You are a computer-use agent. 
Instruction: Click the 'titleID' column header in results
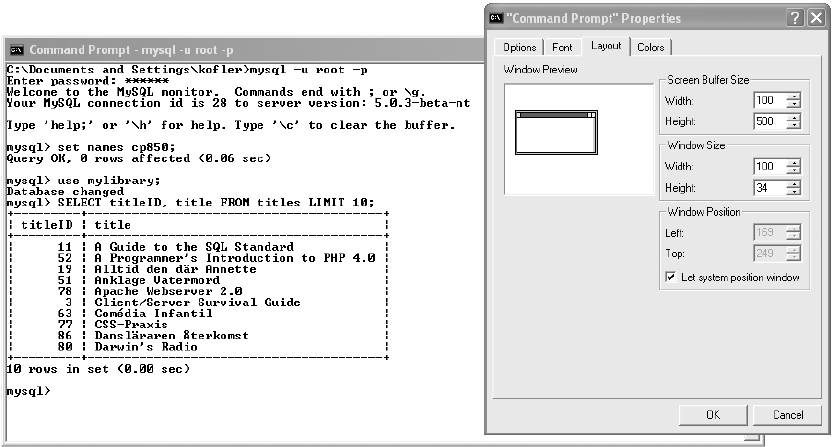(x=47, y=225)
